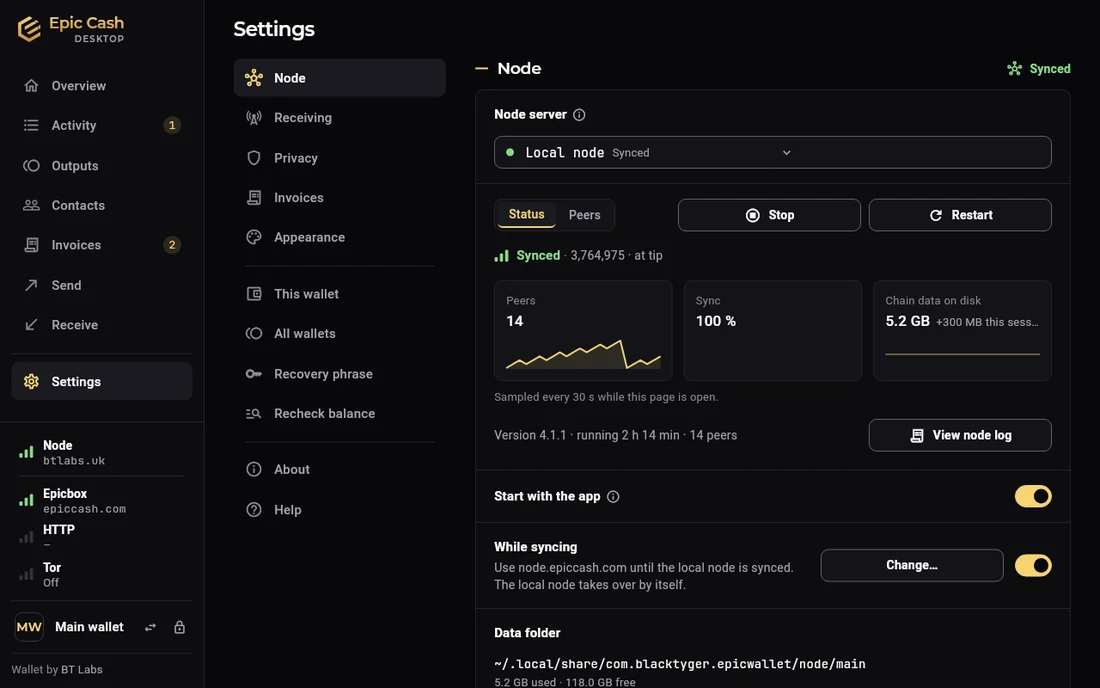The height and width of the screenshot is (688, 1100).
Task: Open the Node settings menu item
Action: (x=340, y=78)
